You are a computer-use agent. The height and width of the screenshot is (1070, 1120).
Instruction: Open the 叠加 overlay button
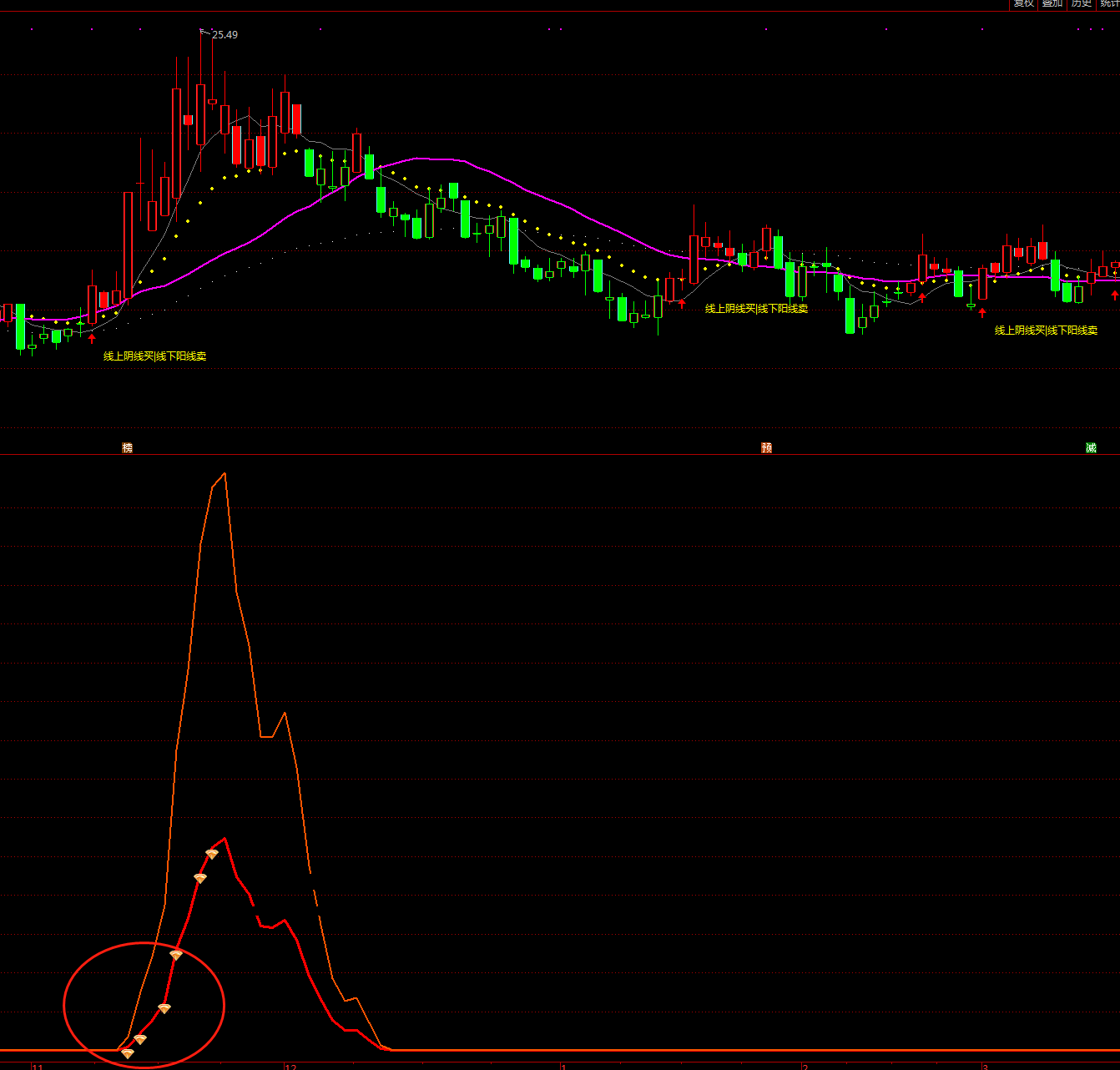coord(1052,4)
